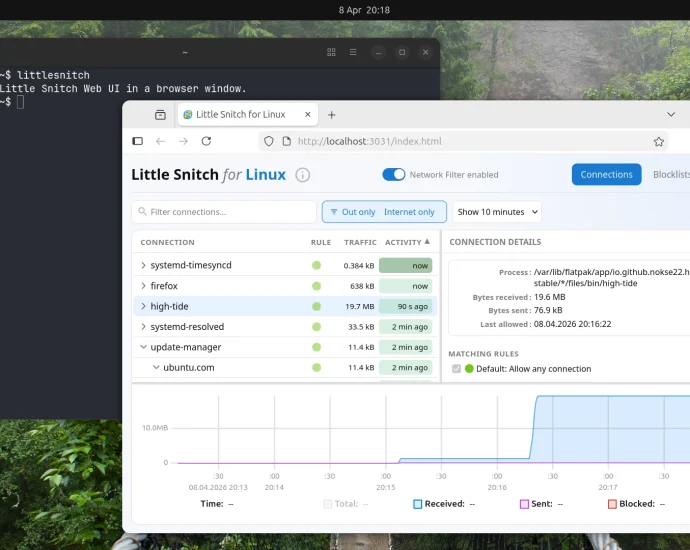Click the green rule dot for high-tide
The height and width of the screenshot is (550, 690).
click(x=316, y=306)
